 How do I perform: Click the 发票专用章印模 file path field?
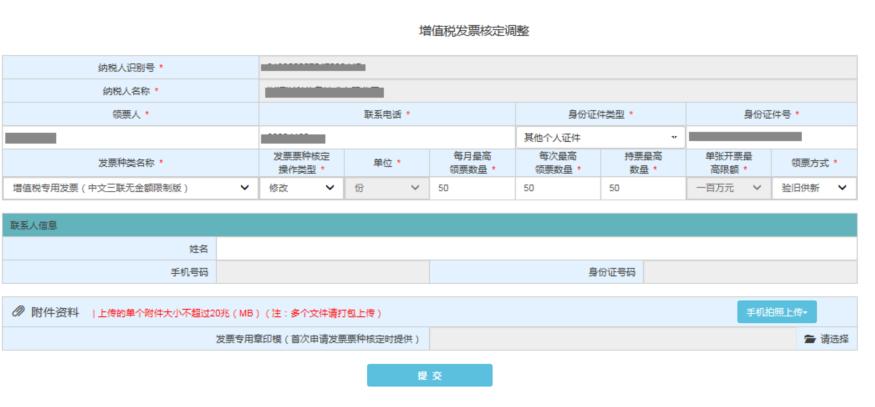click(x=612, y=340)
